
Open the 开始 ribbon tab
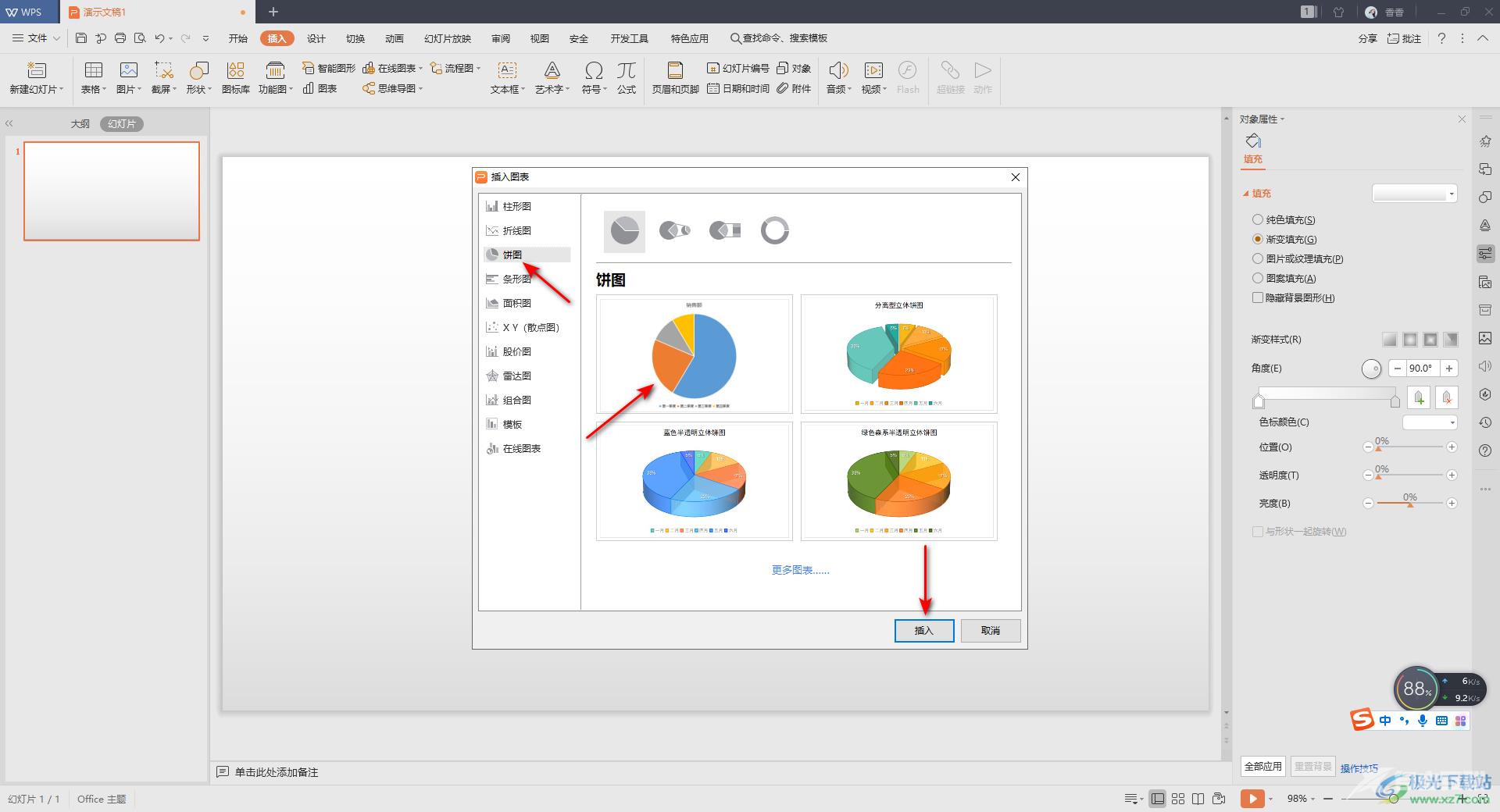click(x=238, y=38)
